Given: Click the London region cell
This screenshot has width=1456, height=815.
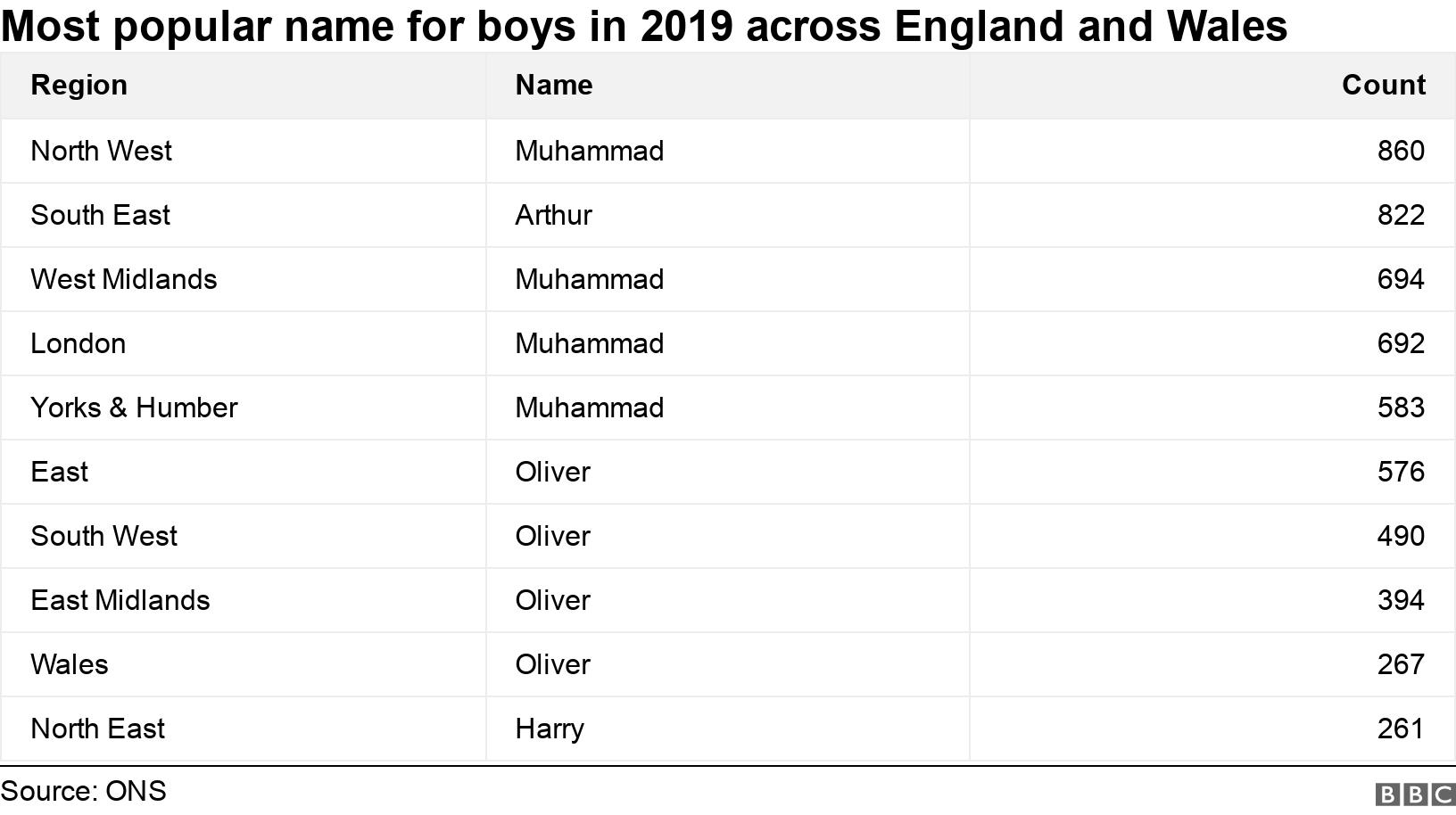Looking at the screenshot, I should coord(78,343).
